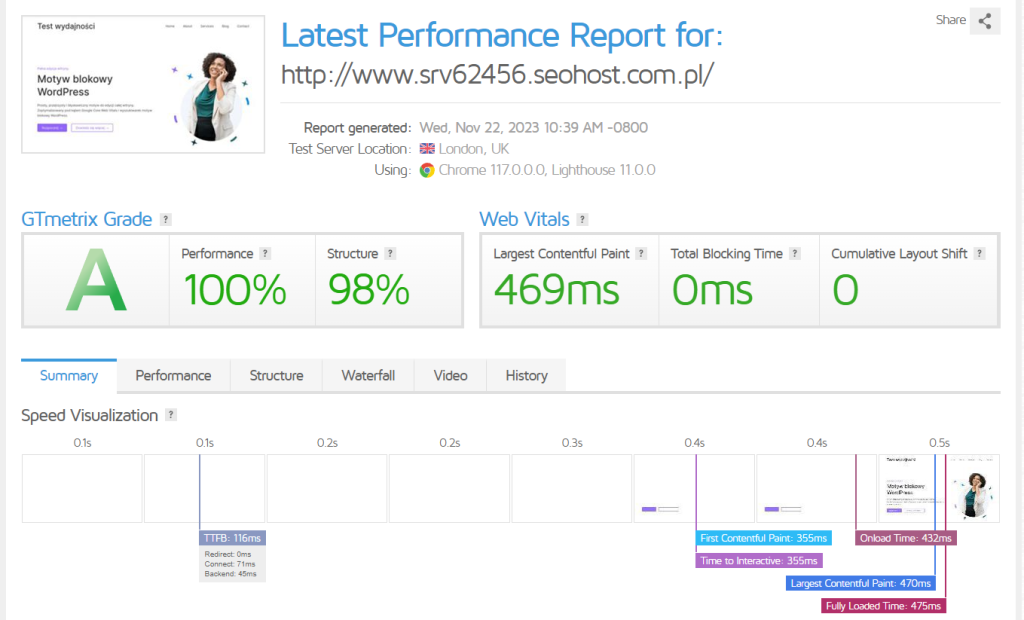1024x620 pixels.
Task: Click help icon for Cumulative Layout Shift
Action: pos(979,254)
